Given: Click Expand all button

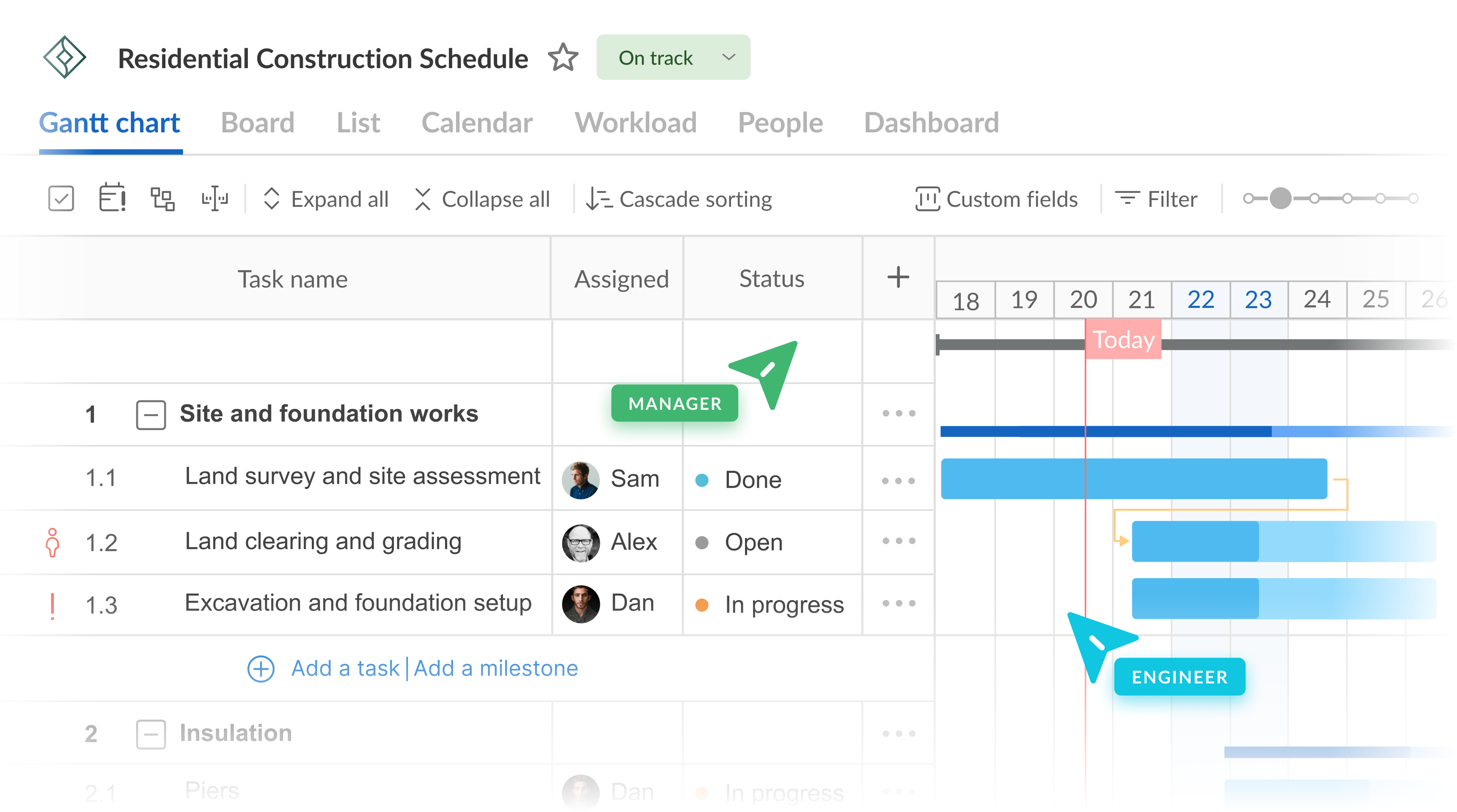Looking at the screenshot, I should [326, 199].
